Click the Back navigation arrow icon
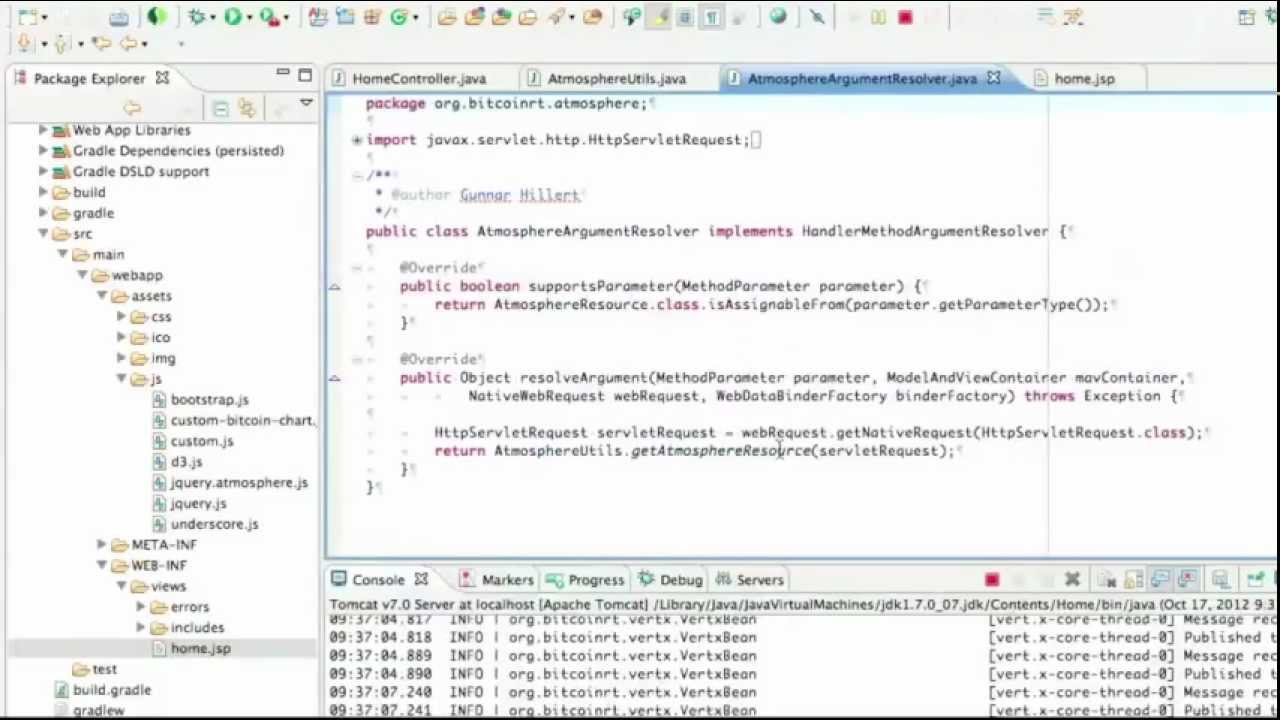The height and width of the screenshot is (720, 1280). (129, 43)
